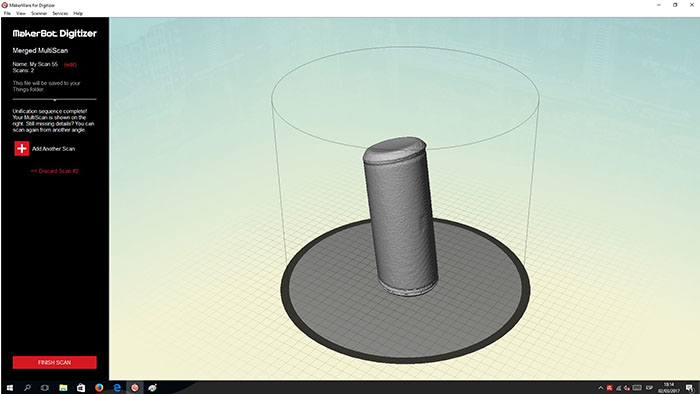Launch Microsoft Edge from the taskbar
This screenshot has width=700, height=394.
coord(117,387)
